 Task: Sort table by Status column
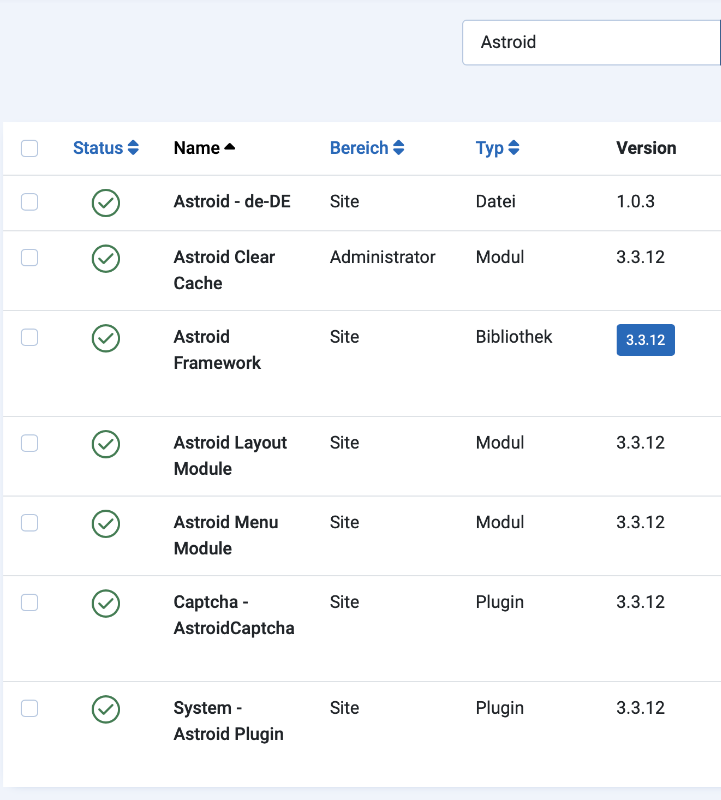click(105, 148)
